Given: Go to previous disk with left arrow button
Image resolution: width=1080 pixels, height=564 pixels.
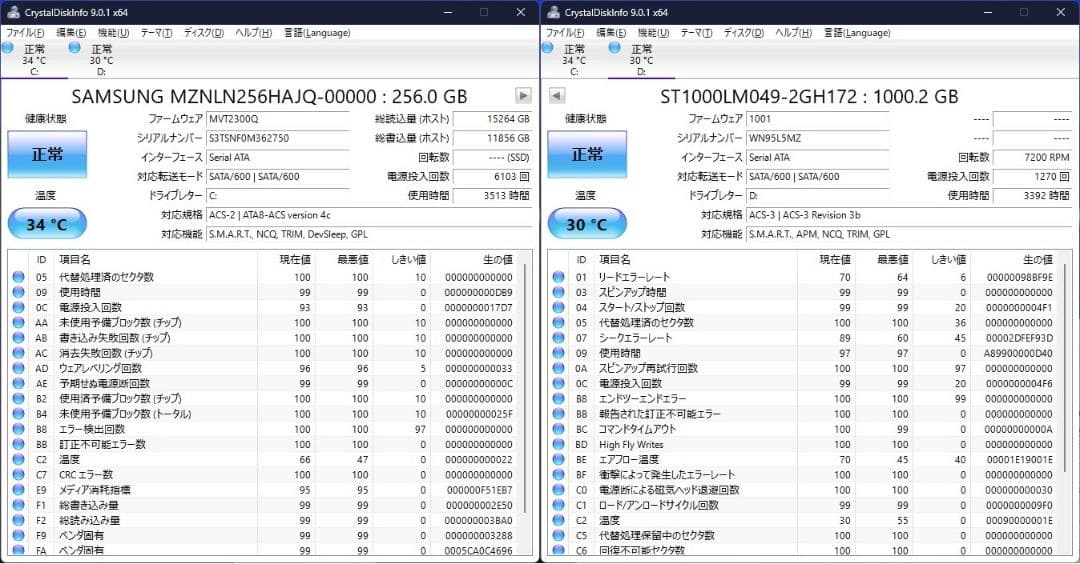Looking at the screenshot, I should tap(557, 96).
